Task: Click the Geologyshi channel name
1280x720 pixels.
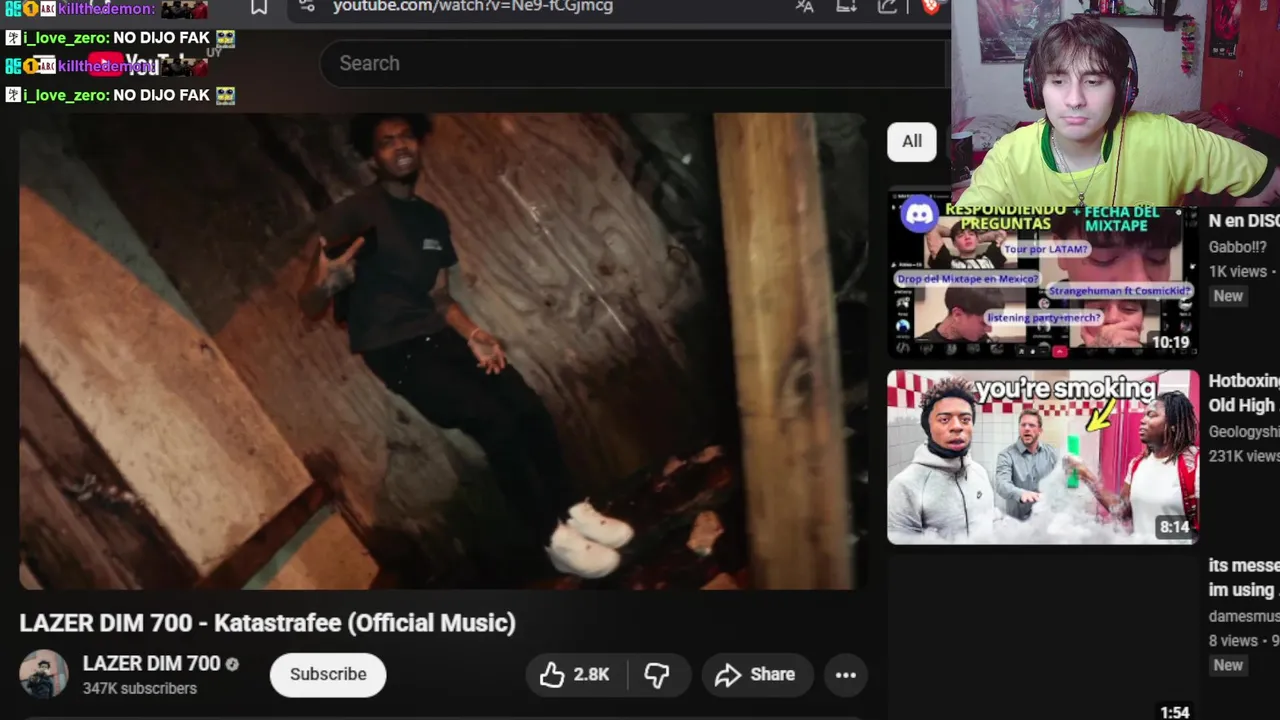Action: coord(1244,432)
